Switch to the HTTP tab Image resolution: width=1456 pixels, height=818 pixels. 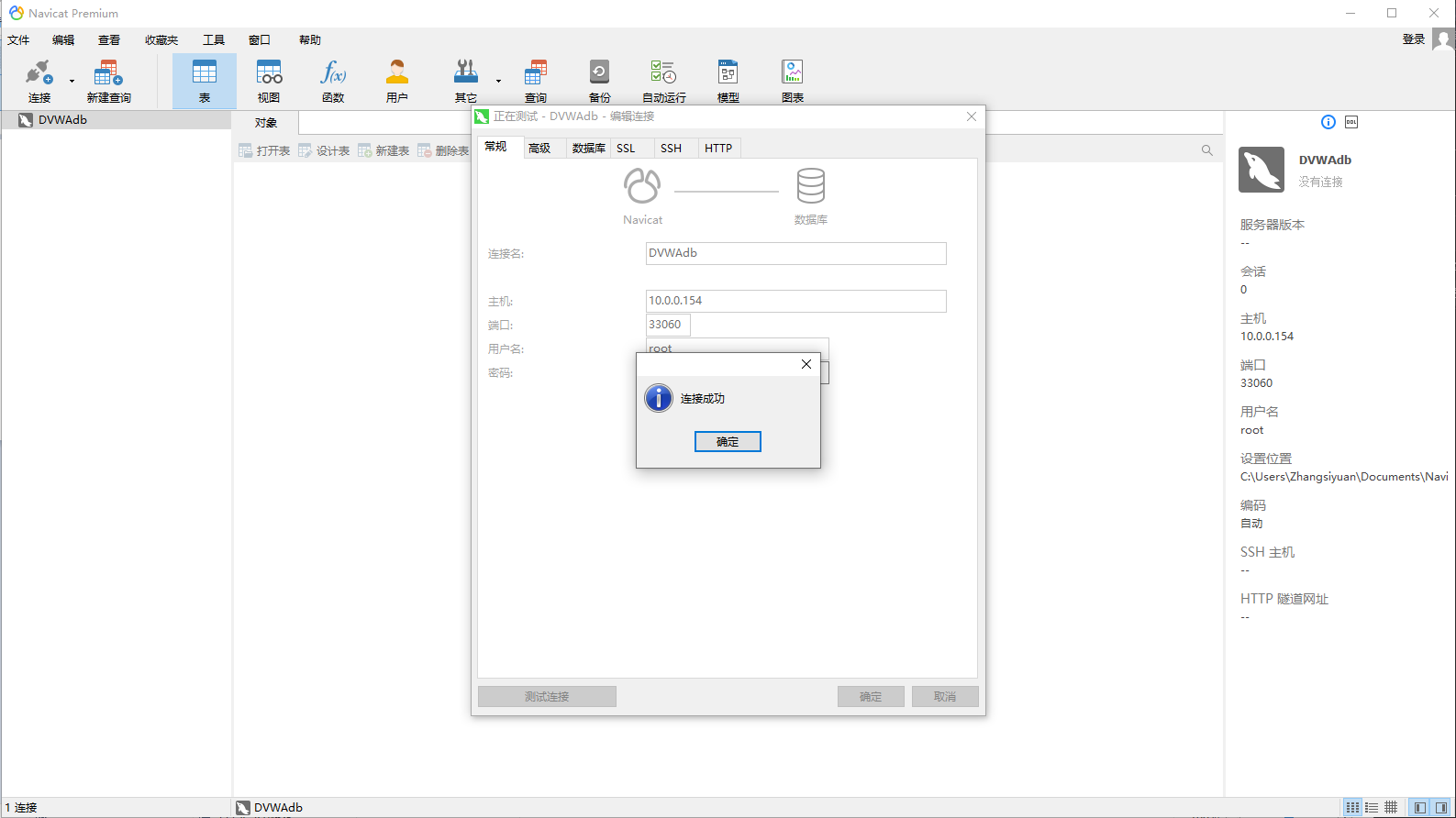click(x=718, y=149)
